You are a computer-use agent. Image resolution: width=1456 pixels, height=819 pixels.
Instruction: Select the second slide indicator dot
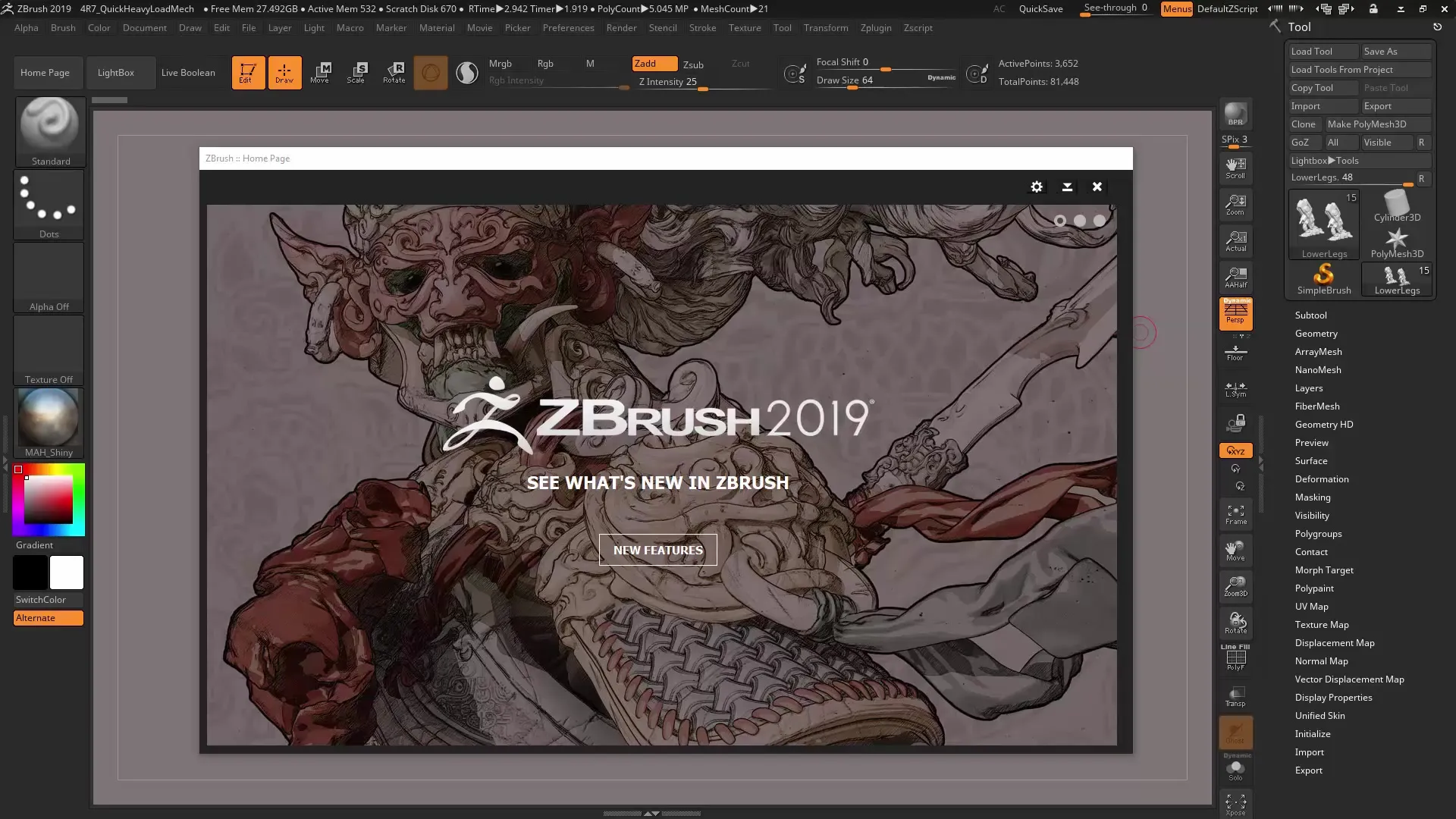click(x=1080, y=221)
